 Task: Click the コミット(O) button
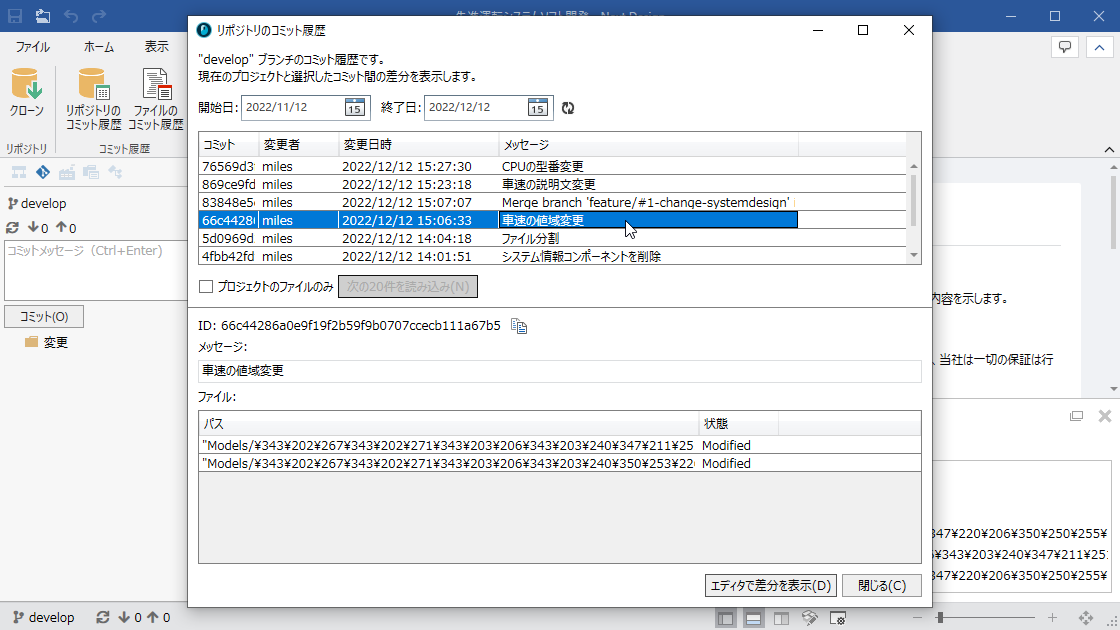(x=44, y=316)
